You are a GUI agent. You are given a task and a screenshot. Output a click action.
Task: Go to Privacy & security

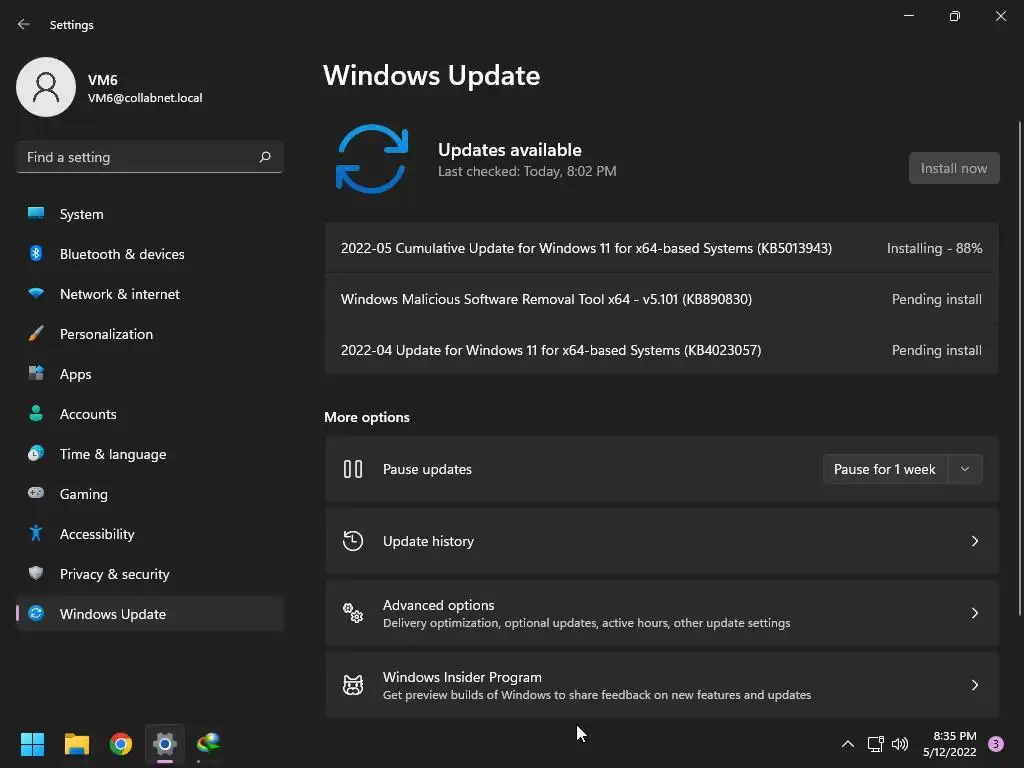150,573
